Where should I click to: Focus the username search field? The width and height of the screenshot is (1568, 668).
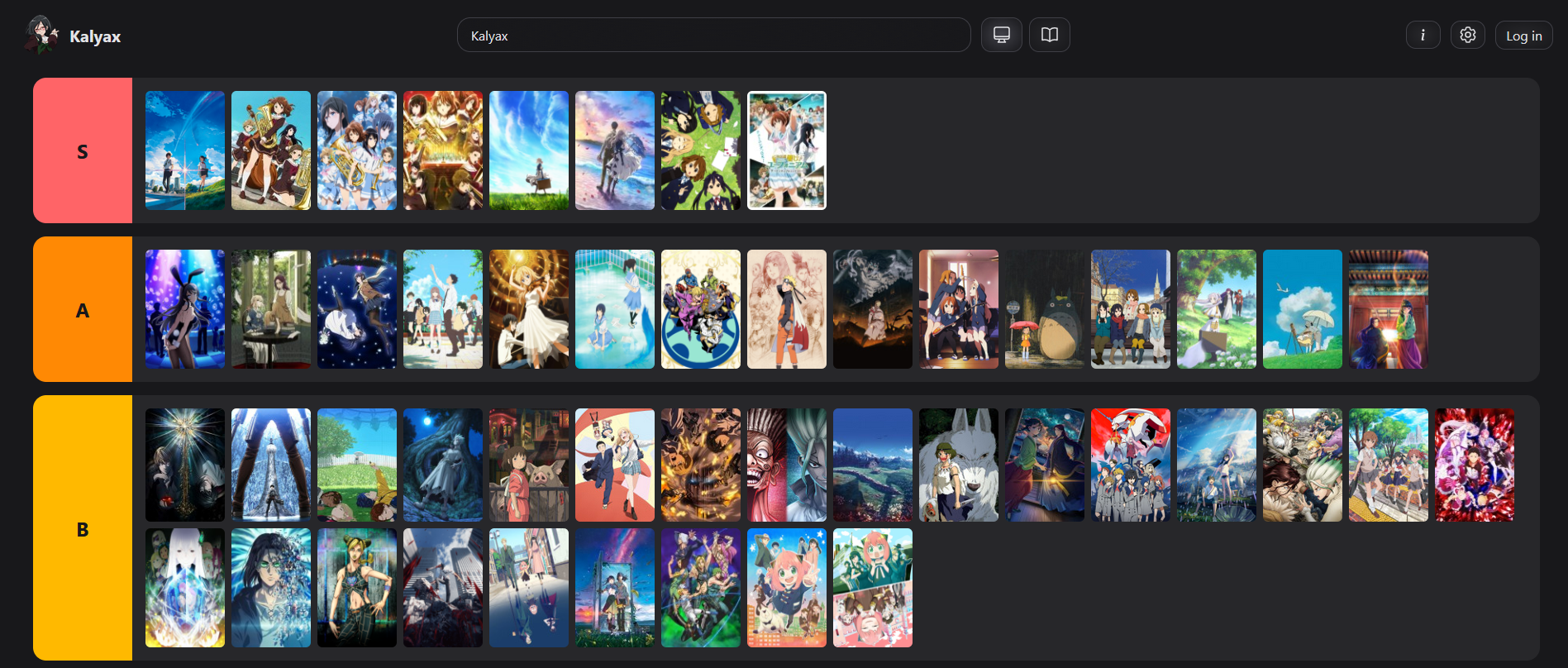coord(713,35)
